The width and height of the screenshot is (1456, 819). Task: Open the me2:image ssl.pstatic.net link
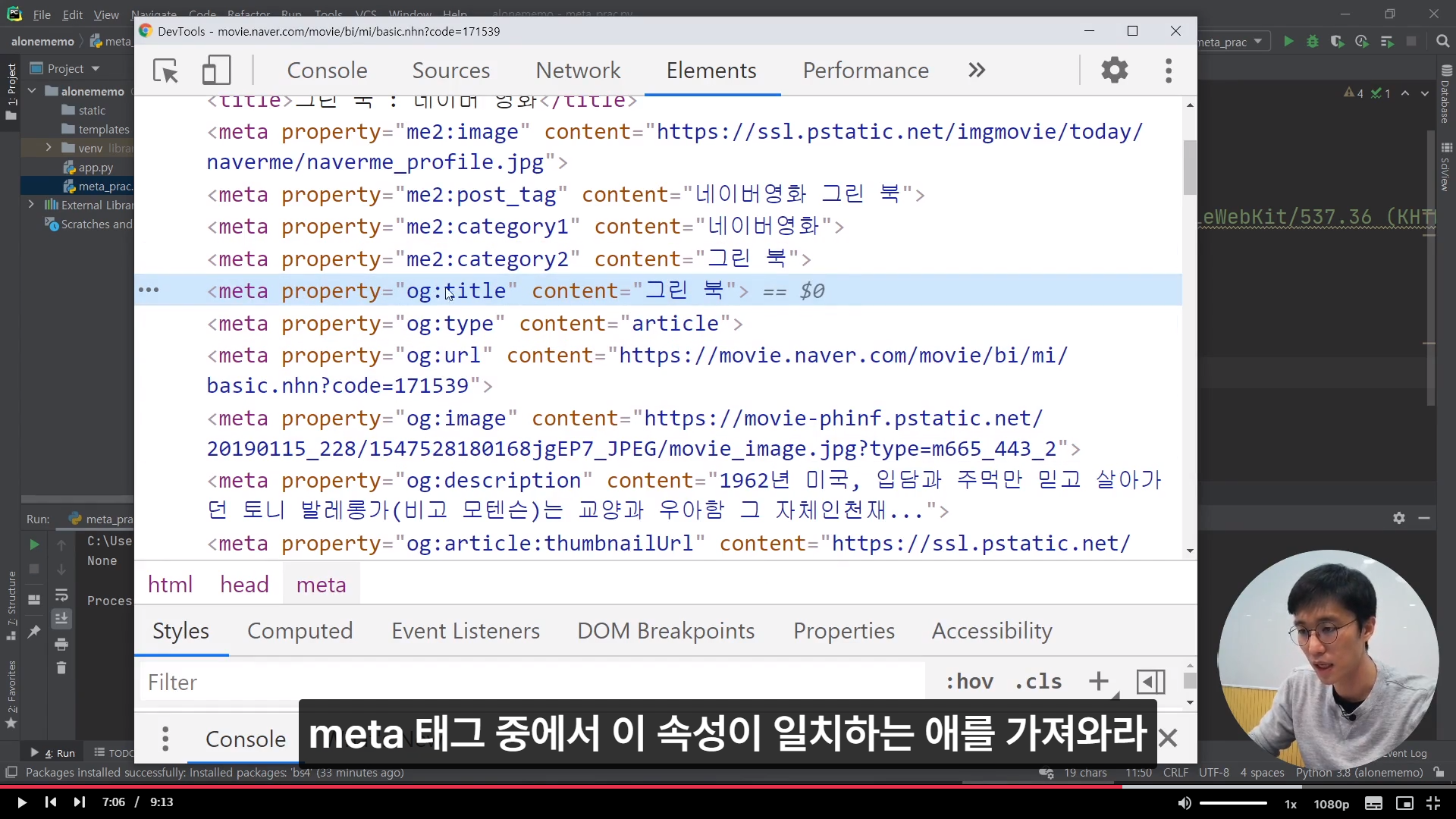coord(674,147)
